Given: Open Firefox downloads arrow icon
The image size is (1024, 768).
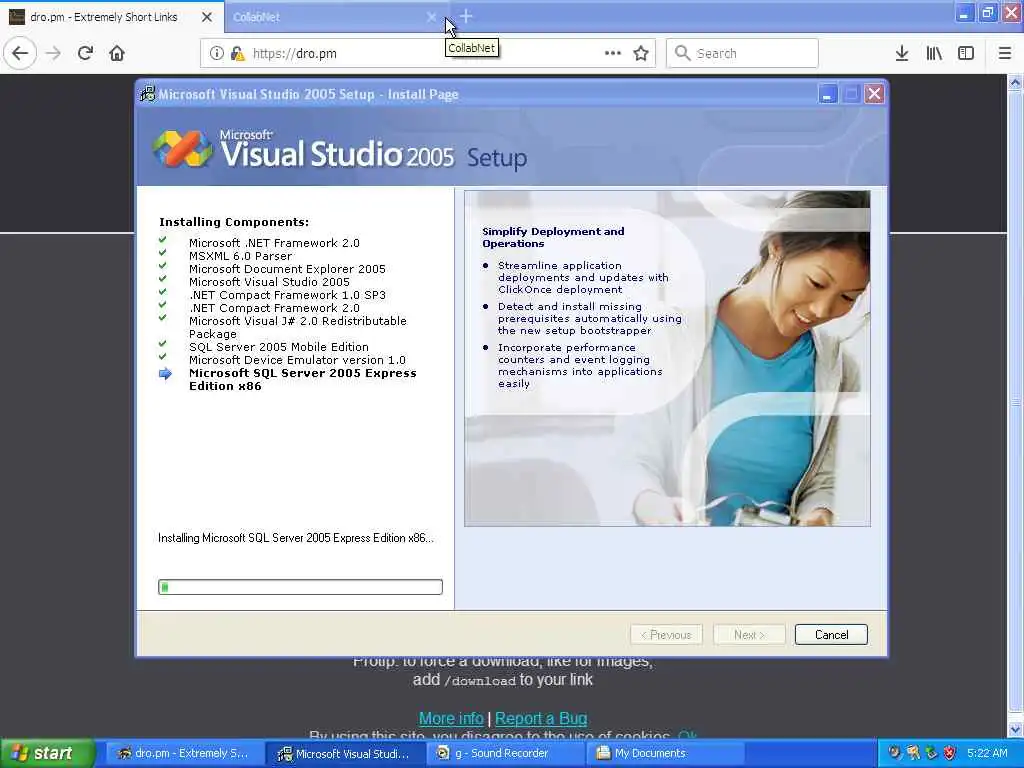Looking at the screenshot, I should pos(902,54).
